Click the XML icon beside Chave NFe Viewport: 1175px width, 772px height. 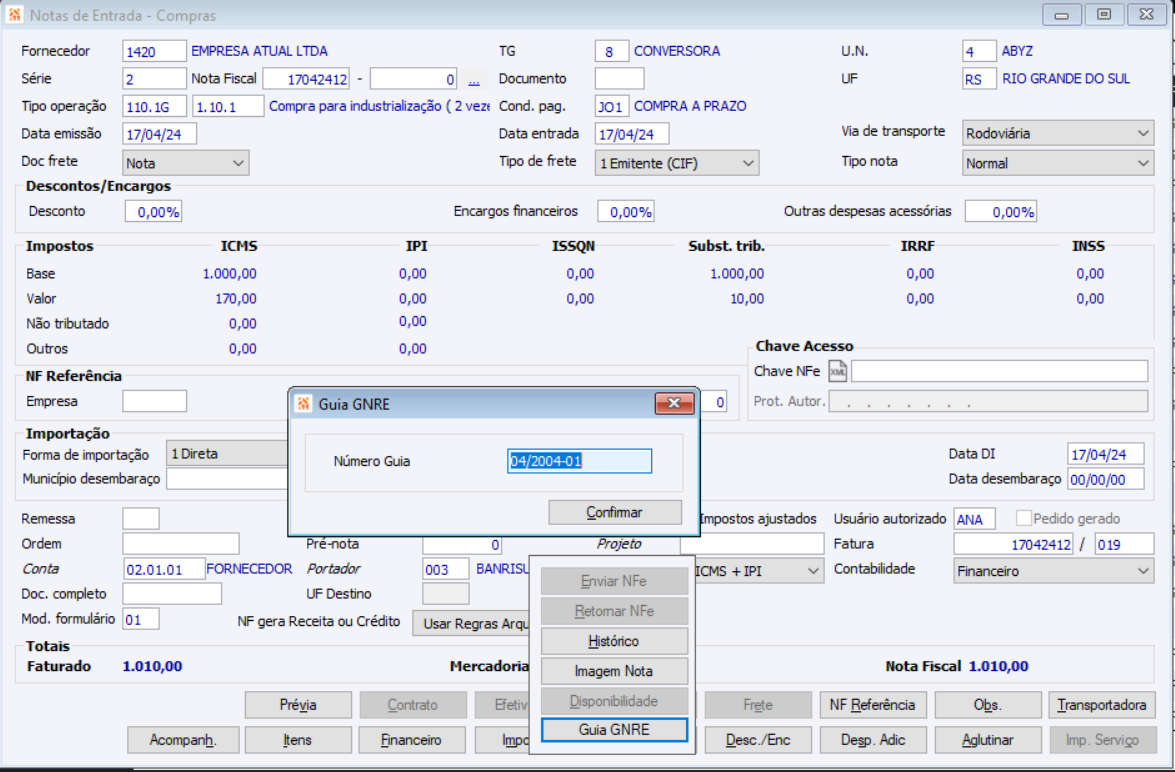point(837,371)
